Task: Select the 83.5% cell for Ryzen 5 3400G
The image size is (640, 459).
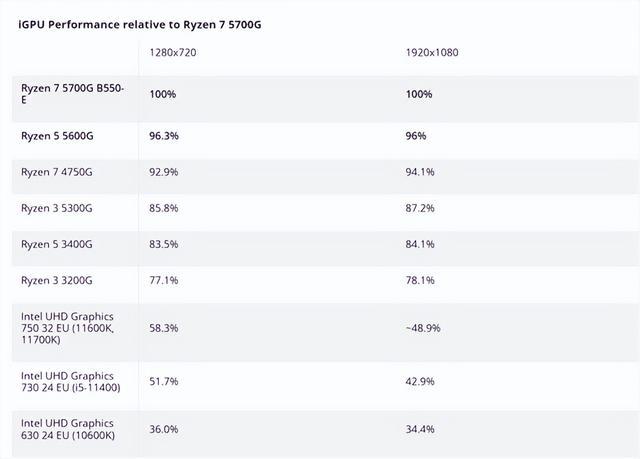Action: click(164, 244)
